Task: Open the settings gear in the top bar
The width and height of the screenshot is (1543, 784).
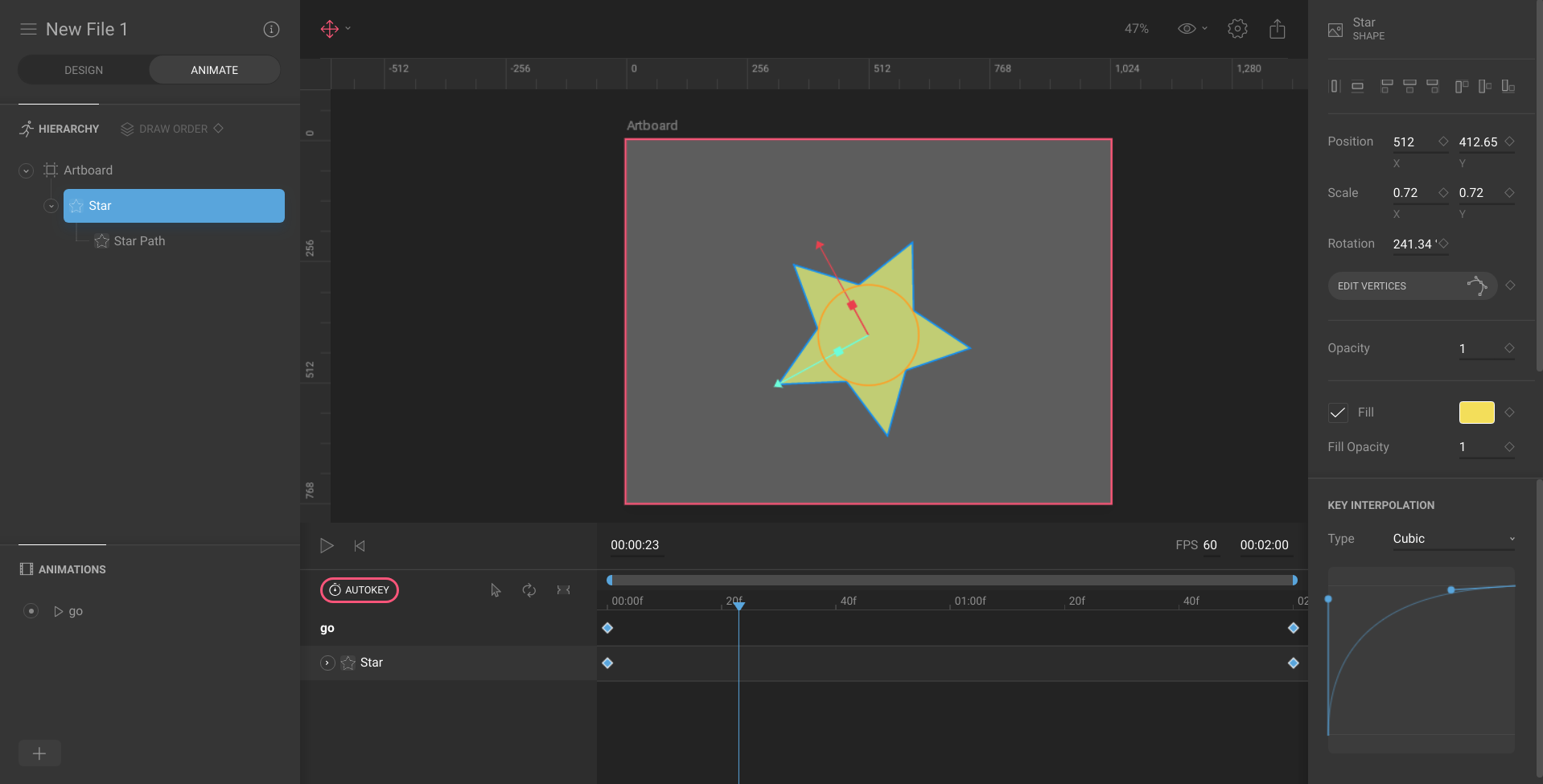Action: pyautogui.click(x=1237, y=28)
